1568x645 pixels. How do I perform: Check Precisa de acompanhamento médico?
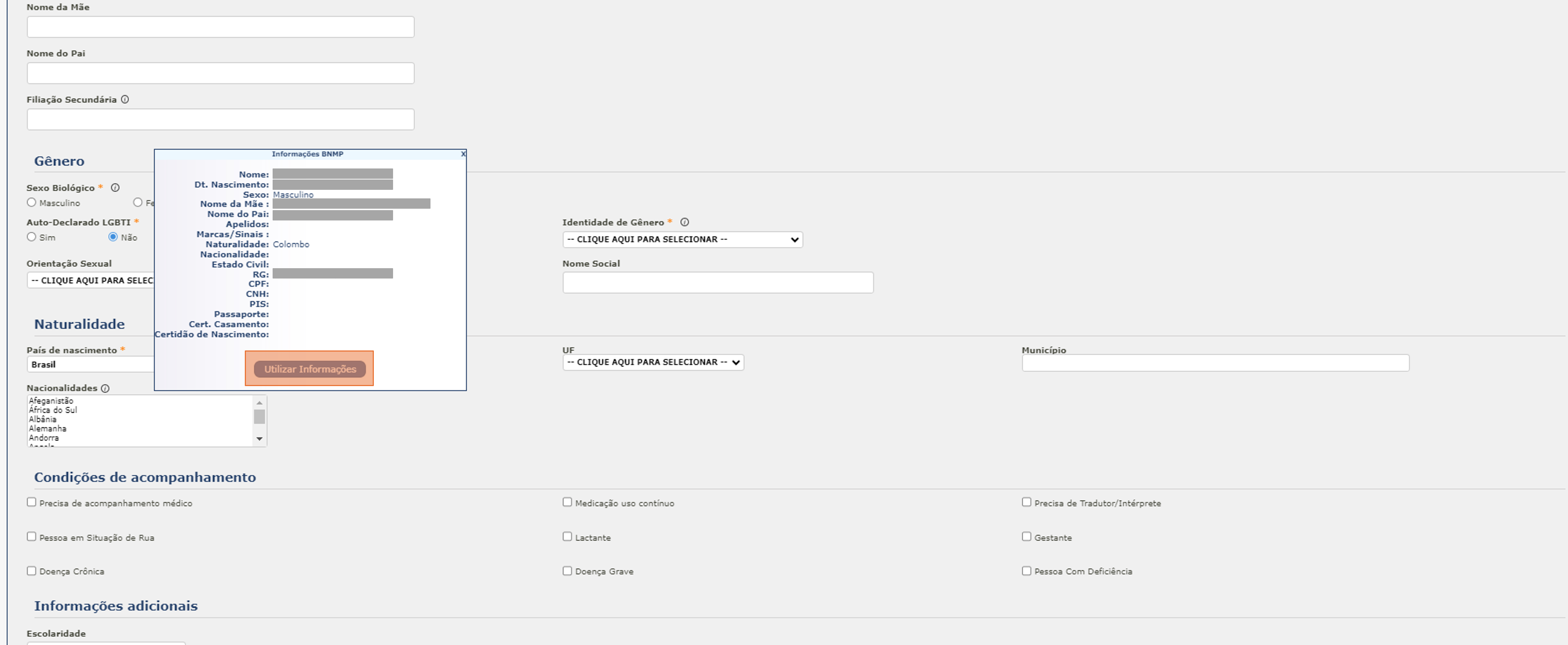pos(32,503)
